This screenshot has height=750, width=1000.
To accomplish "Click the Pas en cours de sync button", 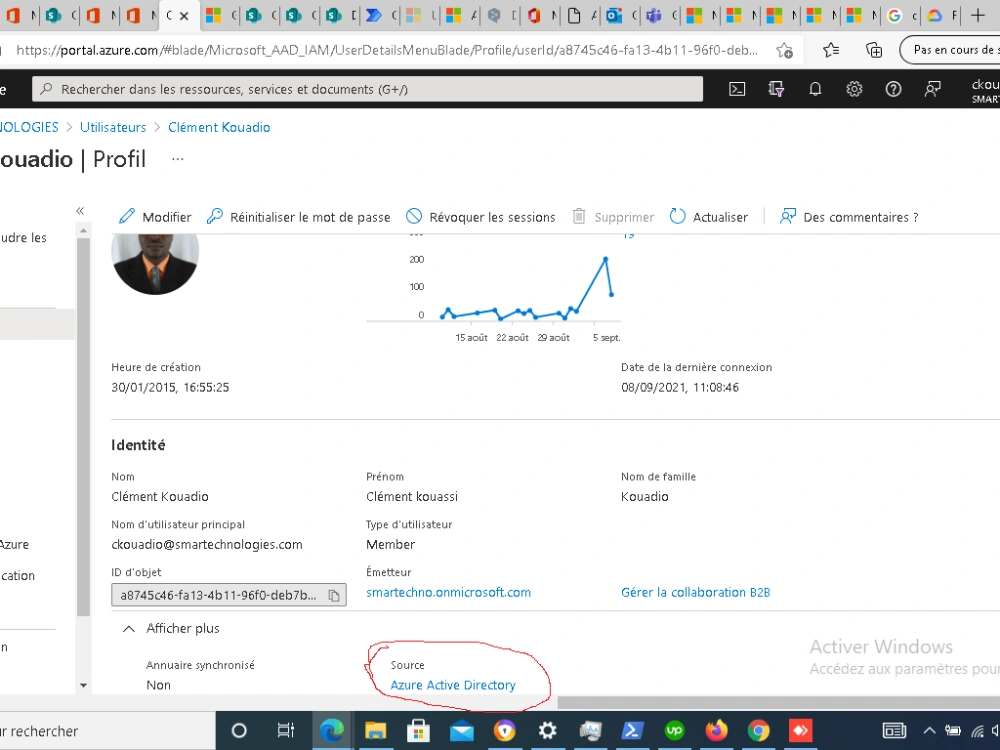I will (x=950, y=50).
